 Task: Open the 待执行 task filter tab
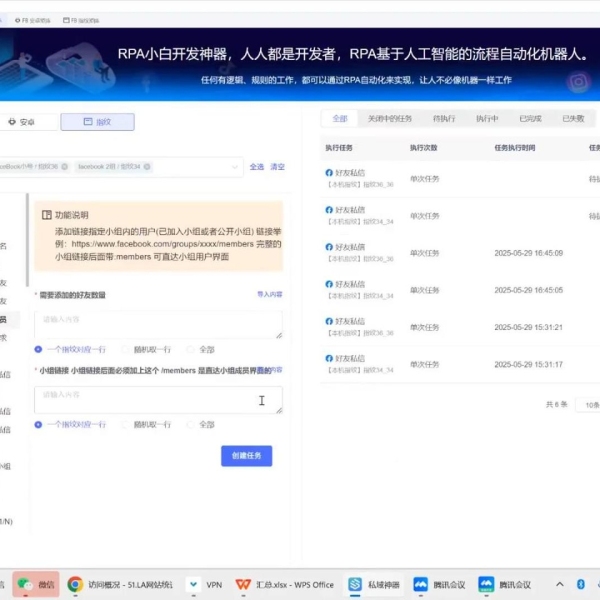(444, 118)
